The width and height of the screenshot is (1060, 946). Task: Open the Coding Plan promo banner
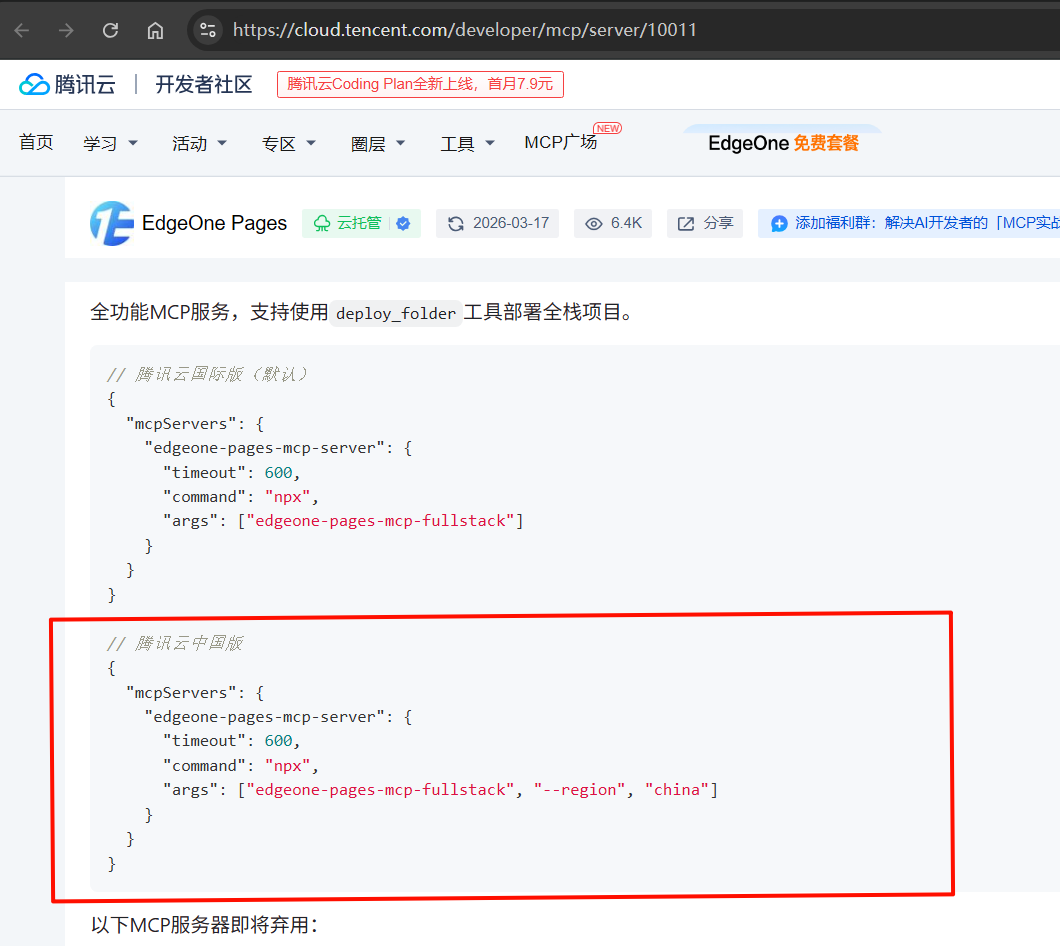(x=420, y=85)
